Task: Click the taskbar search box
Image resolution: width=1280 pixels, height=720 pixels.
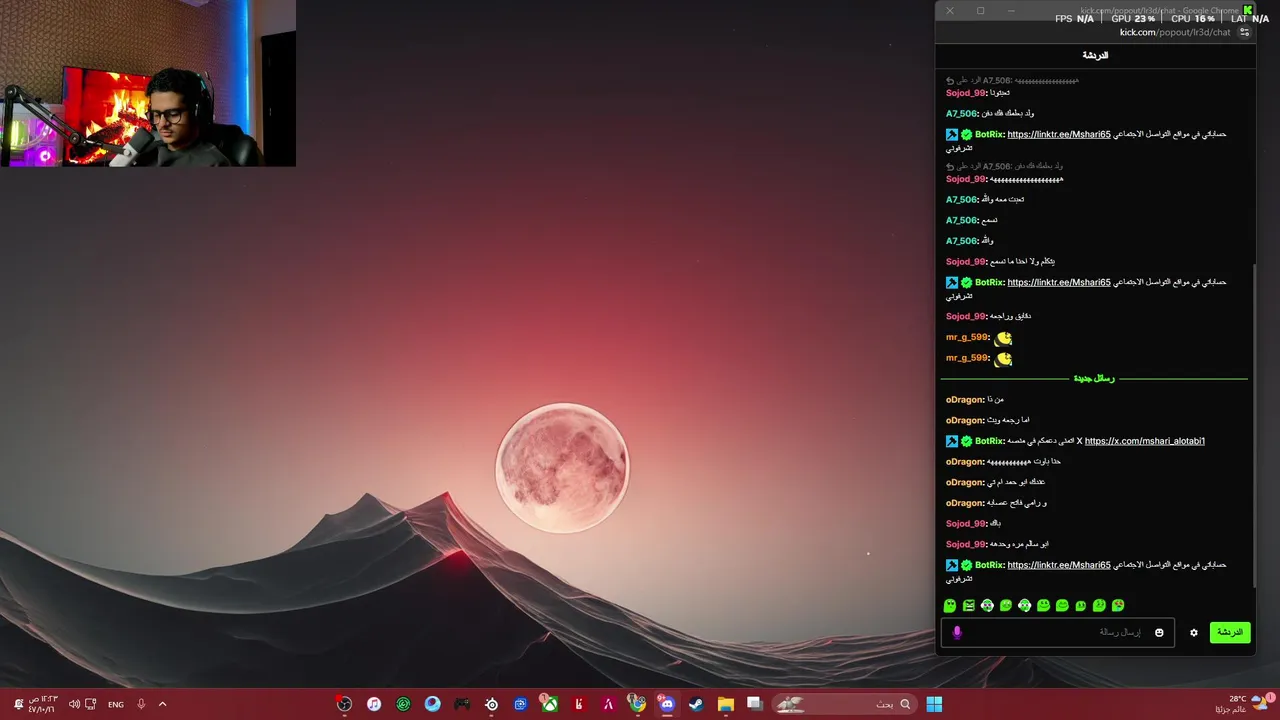Action: (x=845, y=704)
